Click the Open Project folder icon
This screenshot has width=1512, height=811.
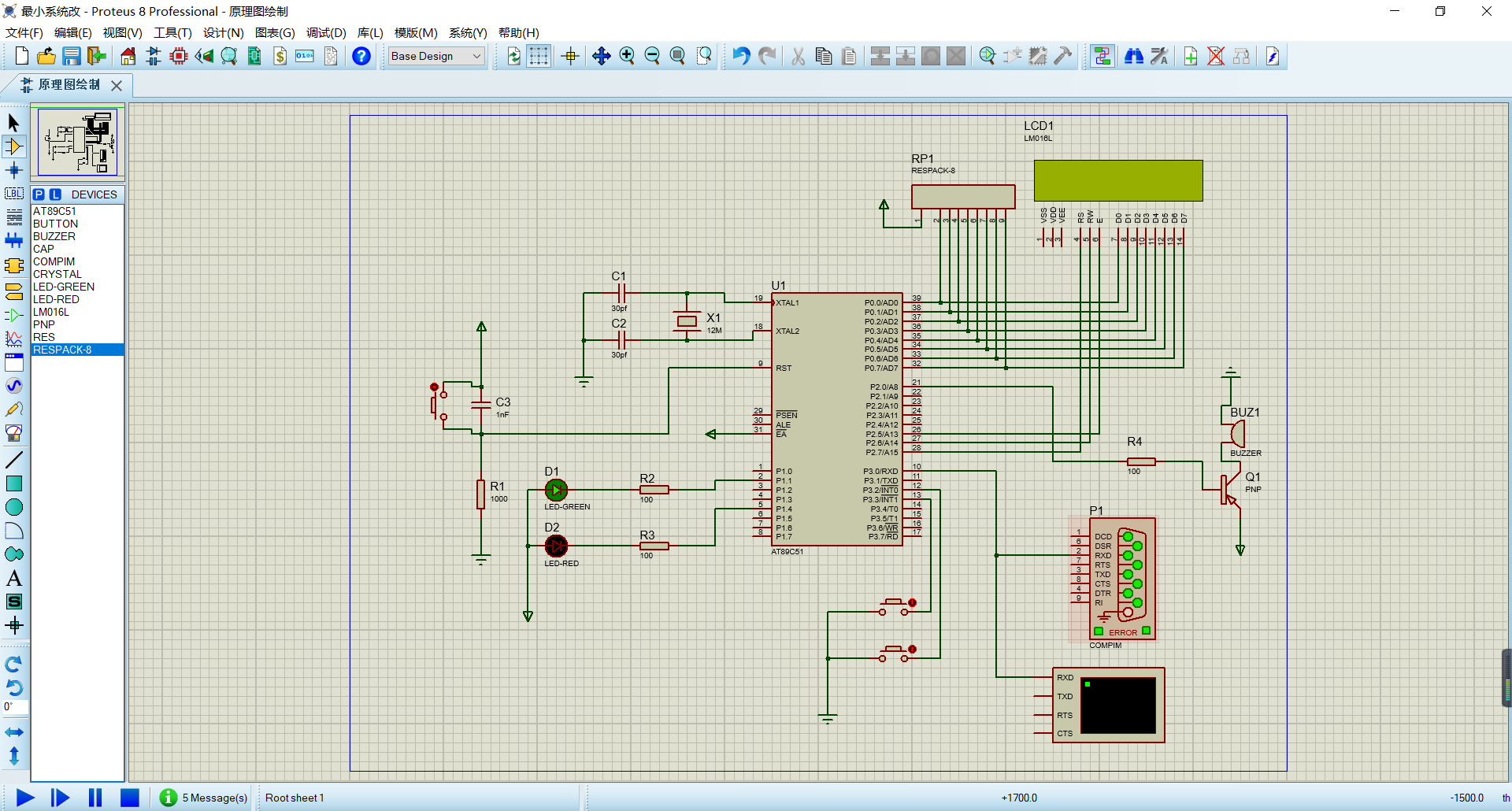46,56
